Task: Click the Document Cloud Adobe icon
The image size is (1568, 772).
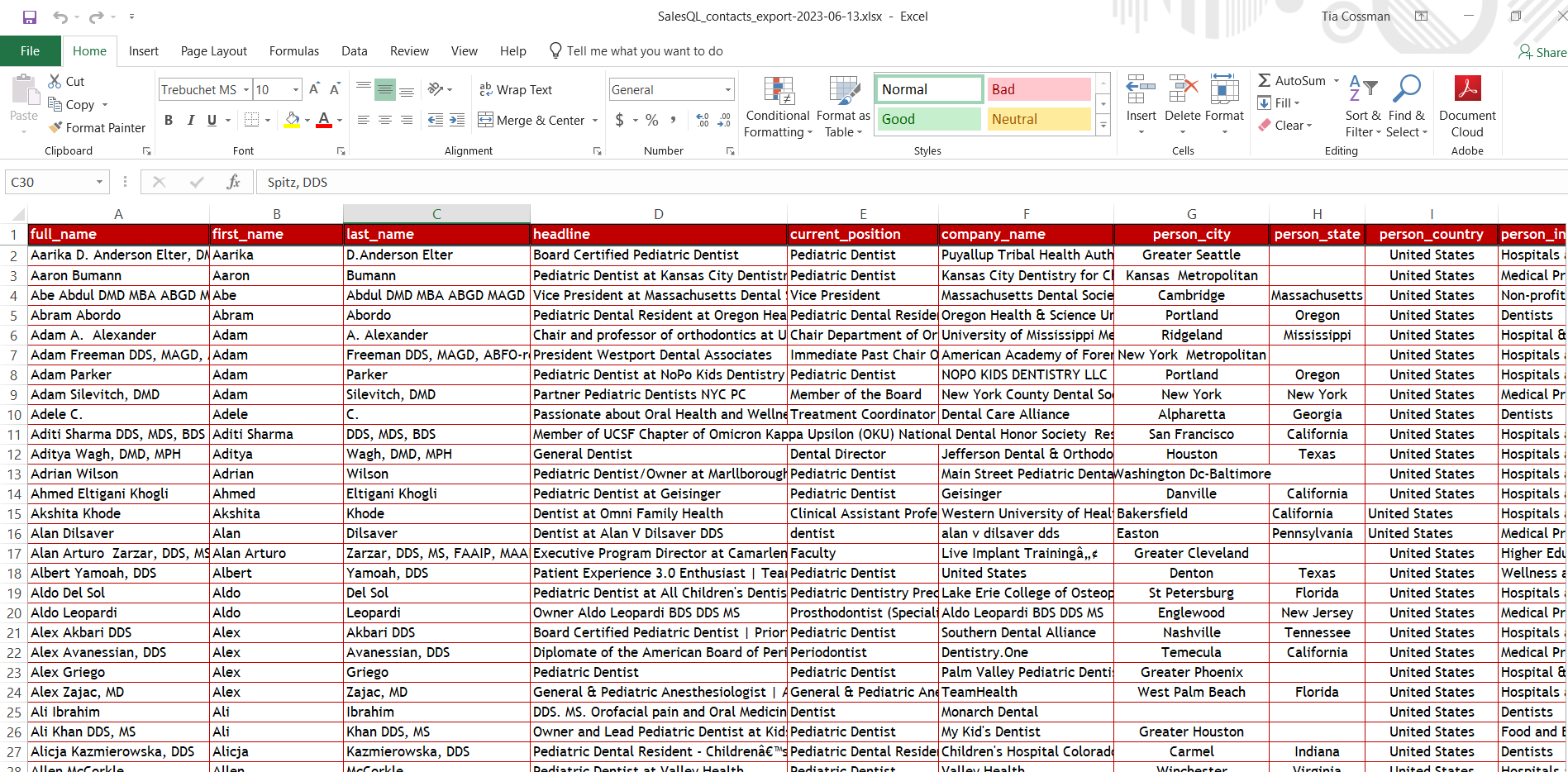Action: 1467,107
